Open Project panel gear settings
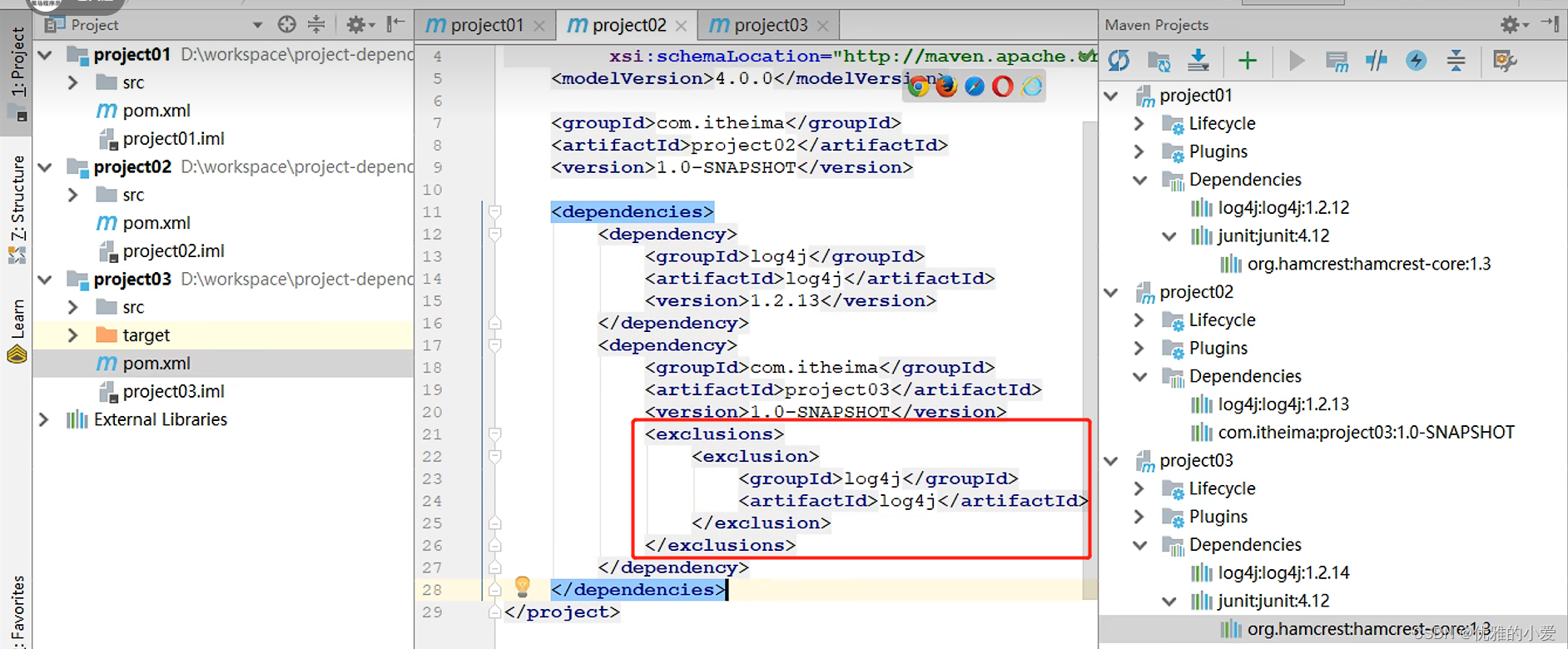 (360, 25)
